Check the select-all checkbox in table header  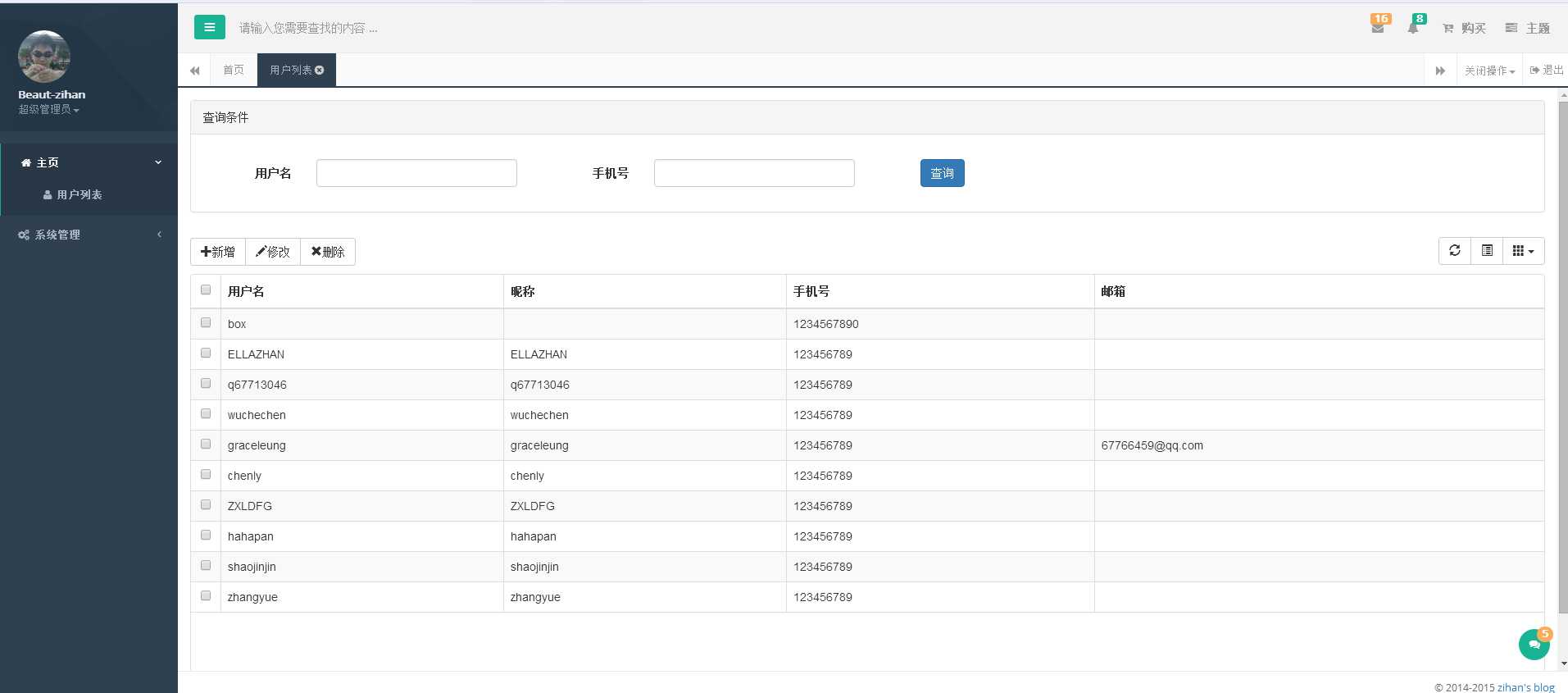pos(206,290)
